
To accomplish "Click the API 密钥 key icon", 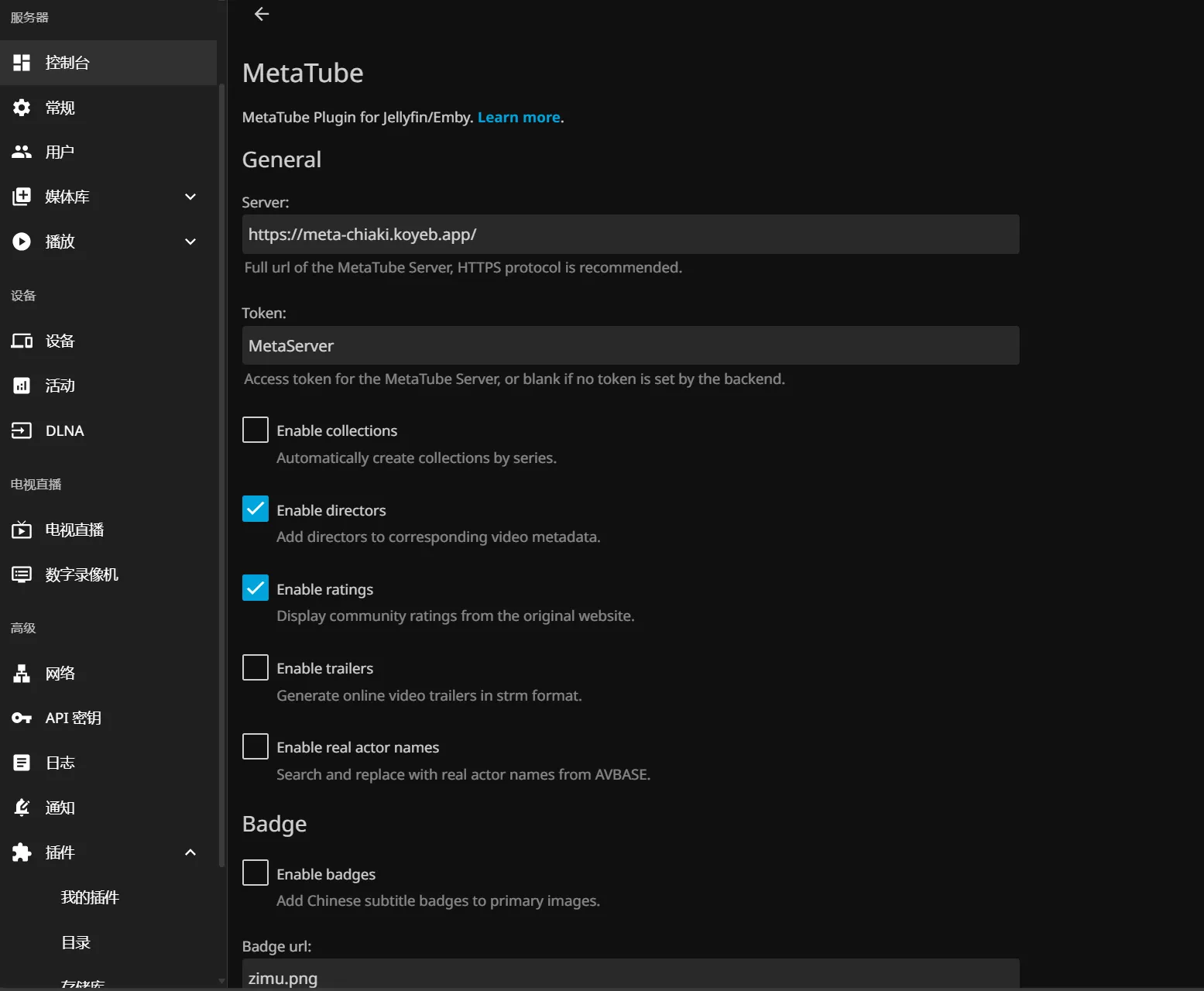I will [22, 718].
